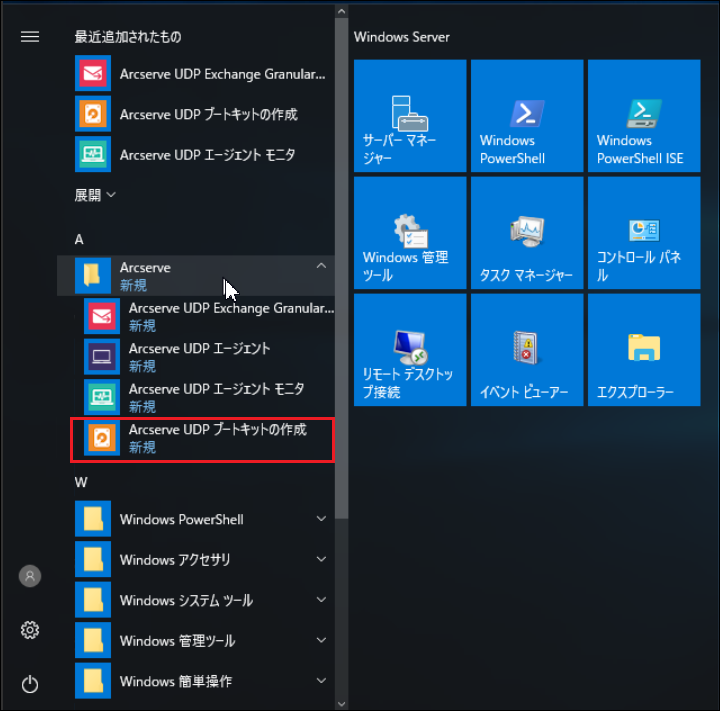
Task: Expand recently added list with 展開
Action: 95,195
